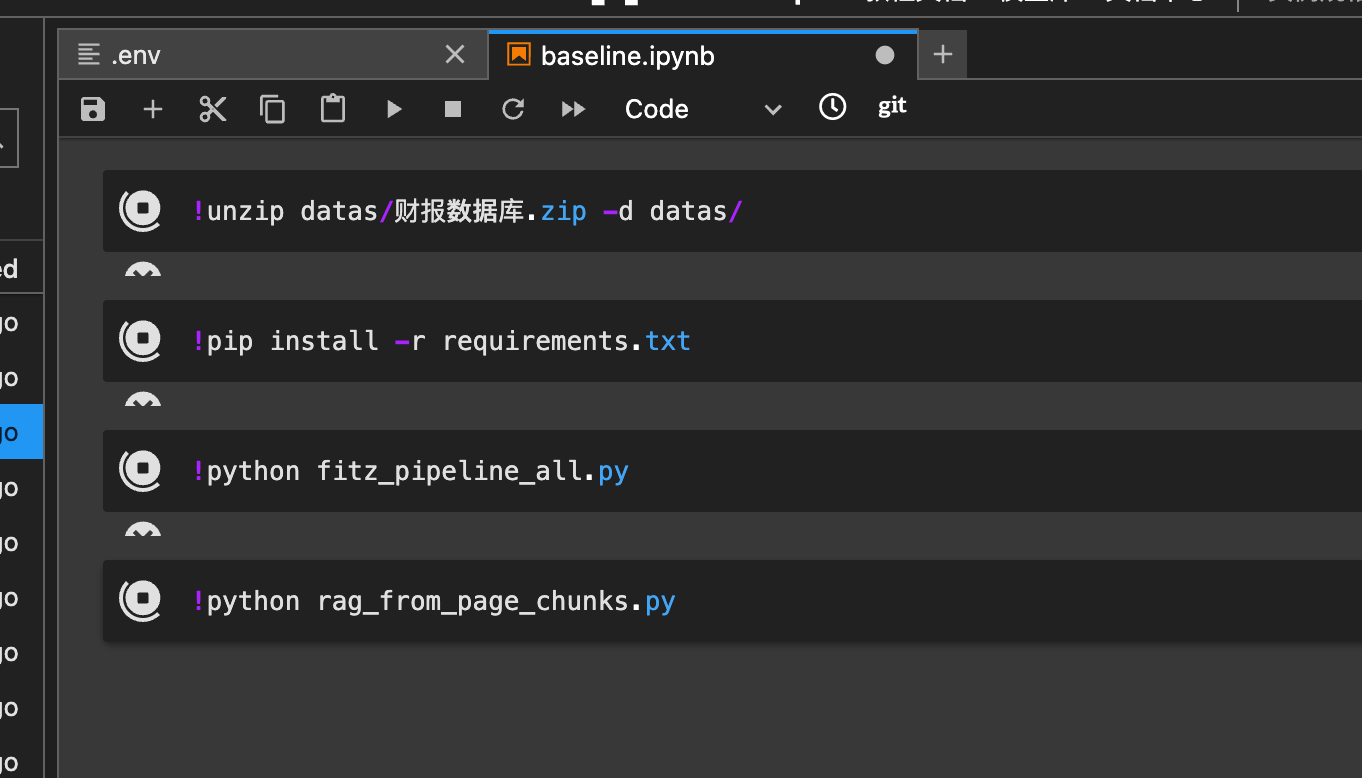Viewport: 1362px width, 778px height.
Task: Collapse output of the fitz_pipeline_all cell
Action: pos(142,531)
